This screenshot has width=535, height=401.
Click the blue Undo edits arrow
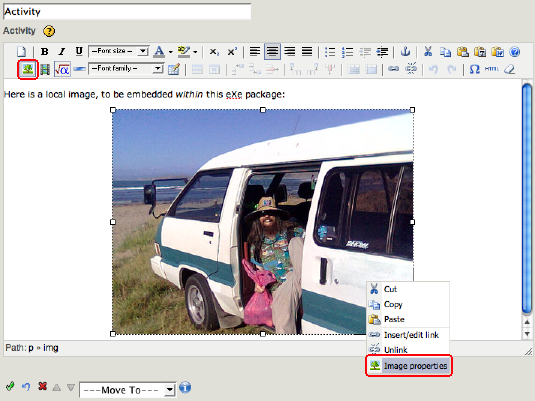tap(26, 387)
